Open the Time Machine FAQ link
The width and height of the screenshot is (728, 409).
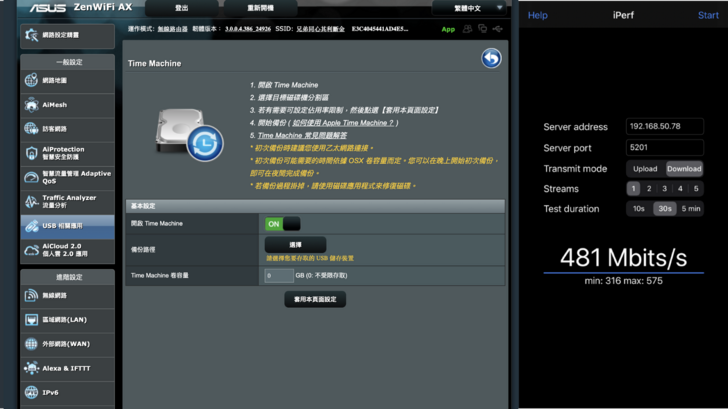point(302,135)
